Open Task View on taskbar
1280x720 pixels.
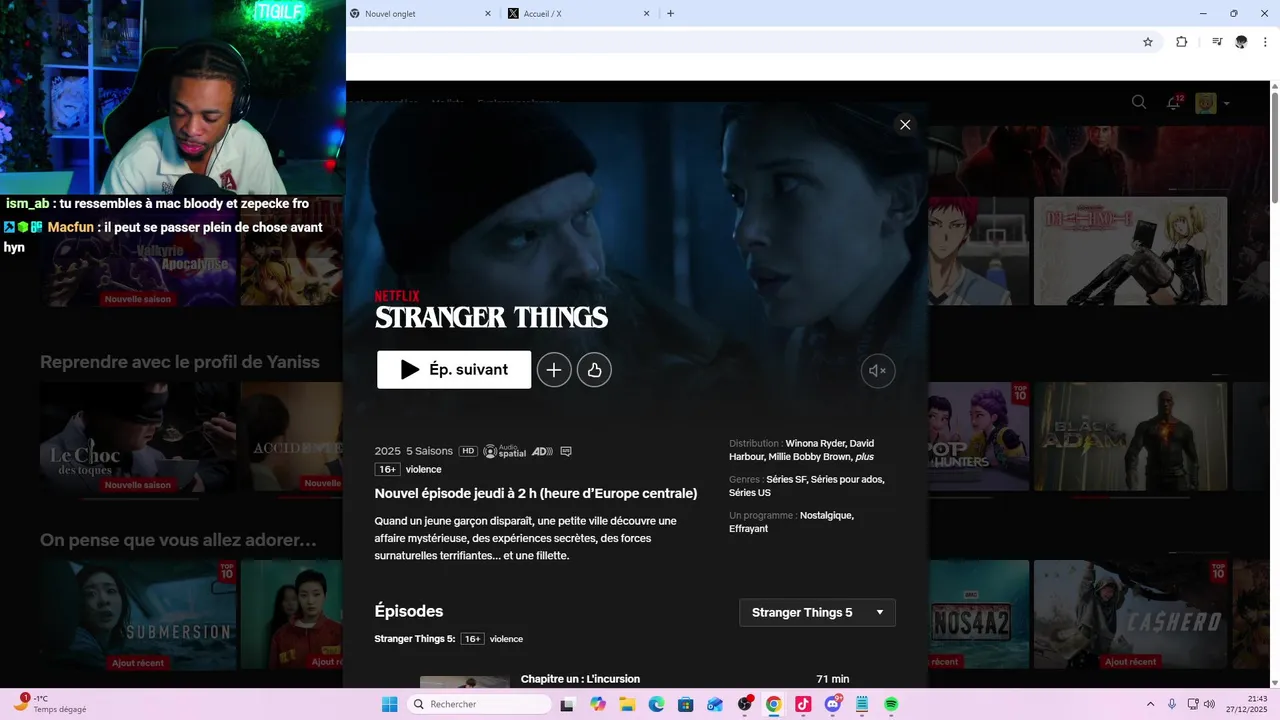pos(567,704)
